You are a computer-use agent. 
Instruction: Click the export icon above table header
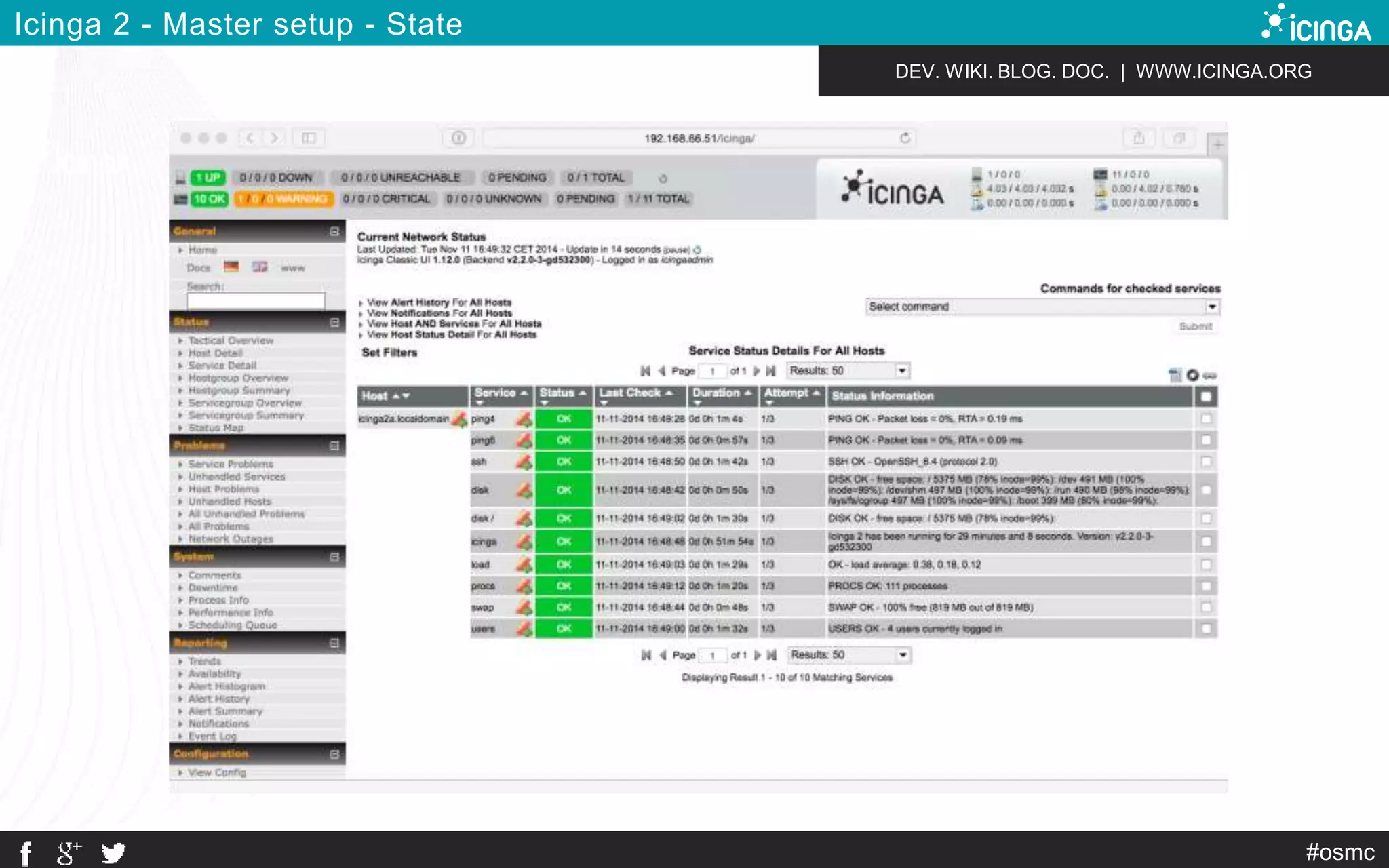(1175, 375)
